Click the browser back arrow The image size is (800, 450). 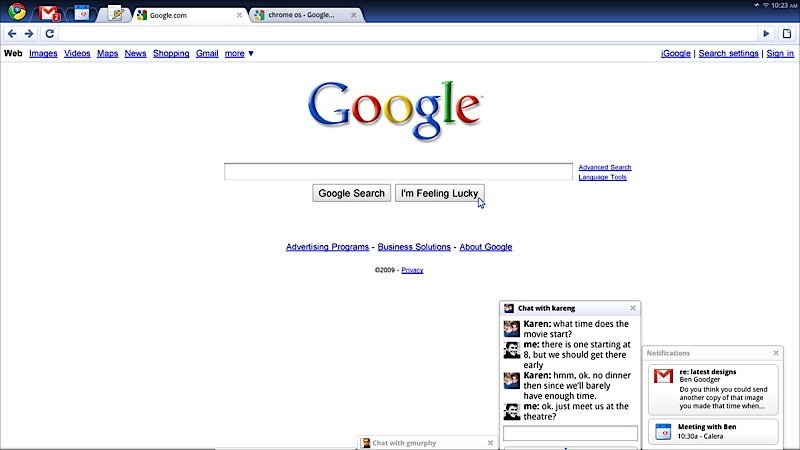[12, 34]
